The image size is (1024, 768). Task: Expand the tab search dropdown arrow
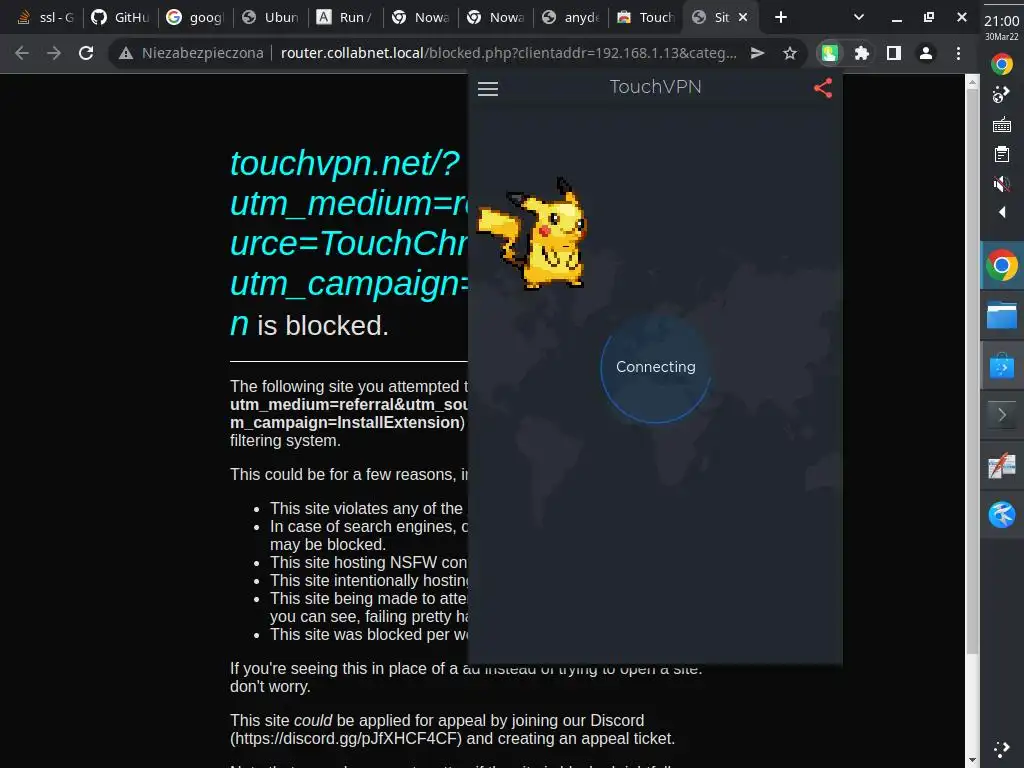point(859,17)
